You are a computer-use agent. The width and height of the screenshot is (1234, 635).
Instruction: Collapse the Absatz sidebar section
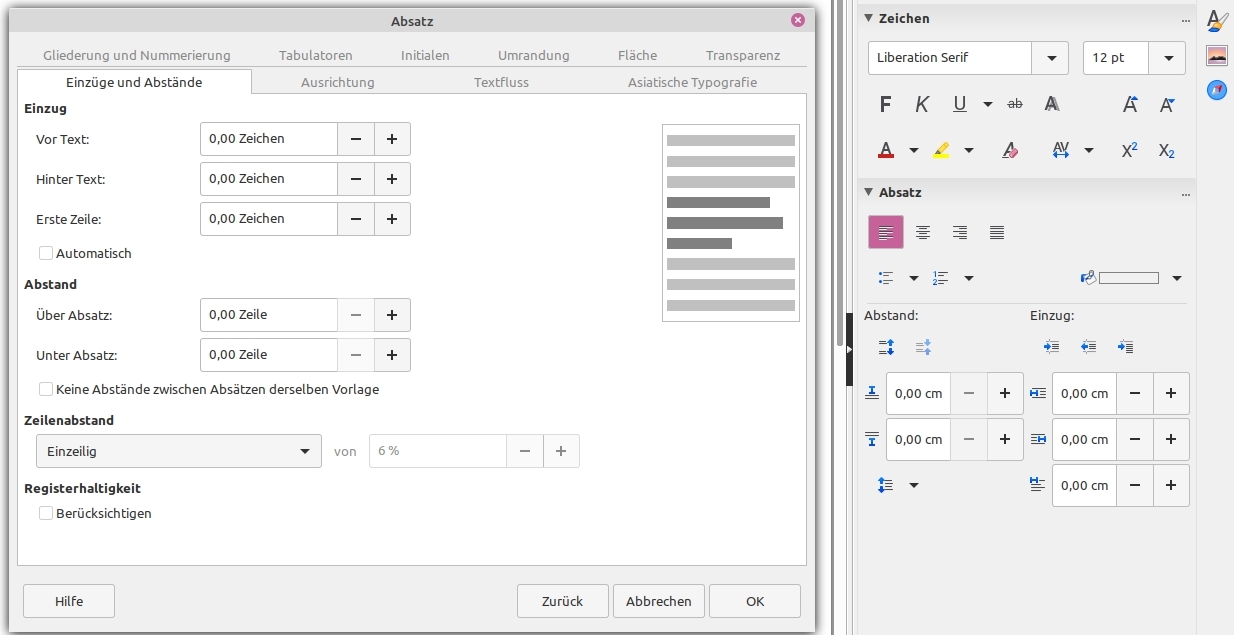coord(869,192)
